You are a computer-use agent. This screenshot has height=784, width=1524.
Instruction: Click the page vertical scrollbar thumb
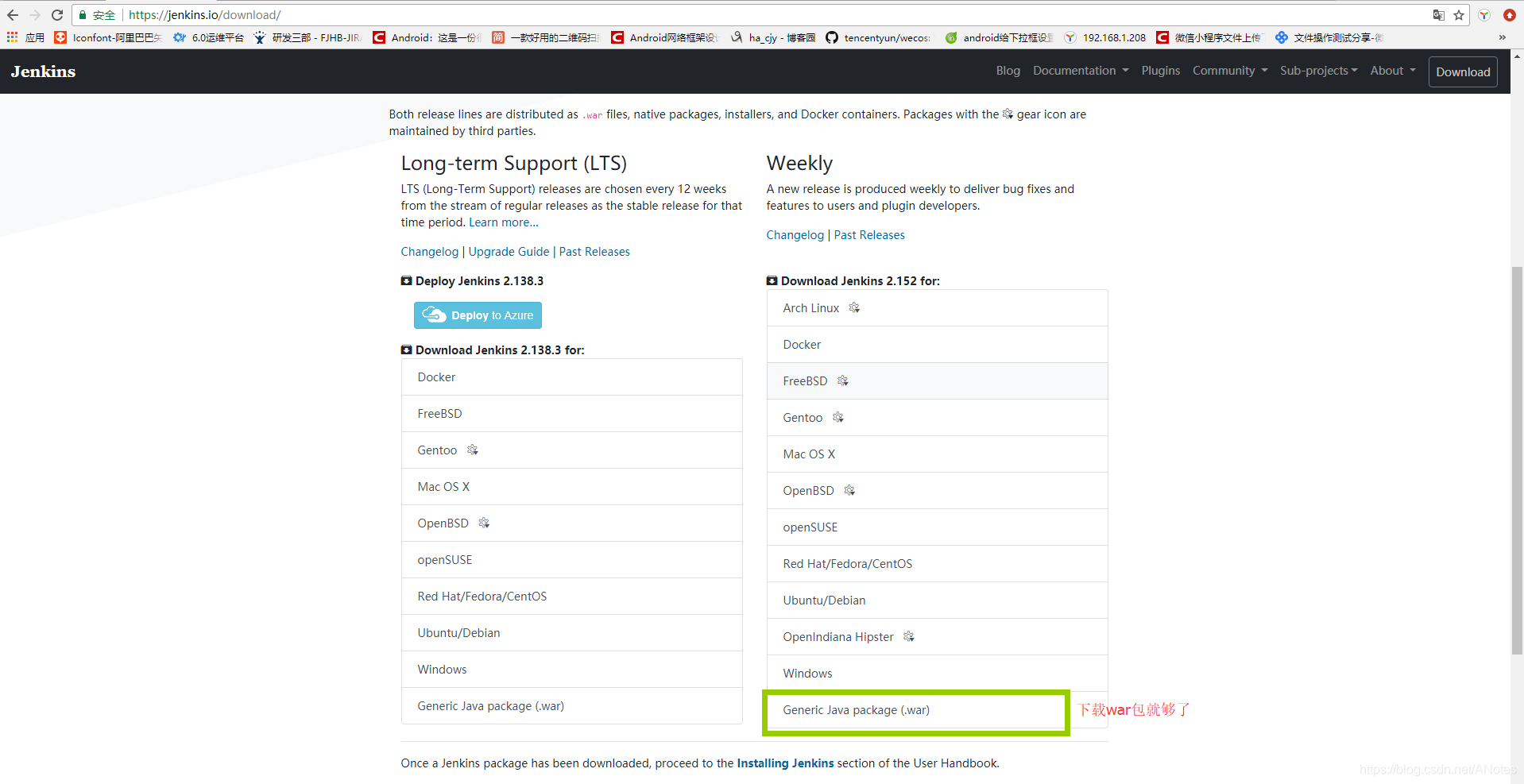(1517, 461)
